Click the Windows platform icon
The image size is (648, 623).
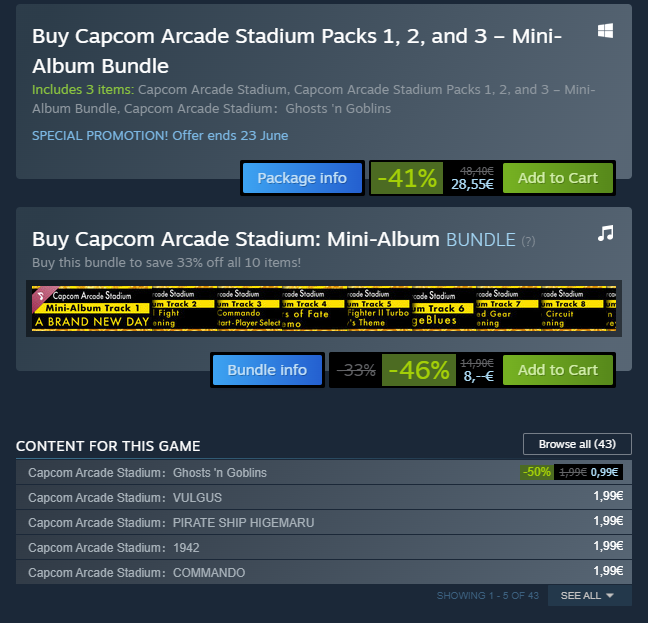[x=605, y=31]
